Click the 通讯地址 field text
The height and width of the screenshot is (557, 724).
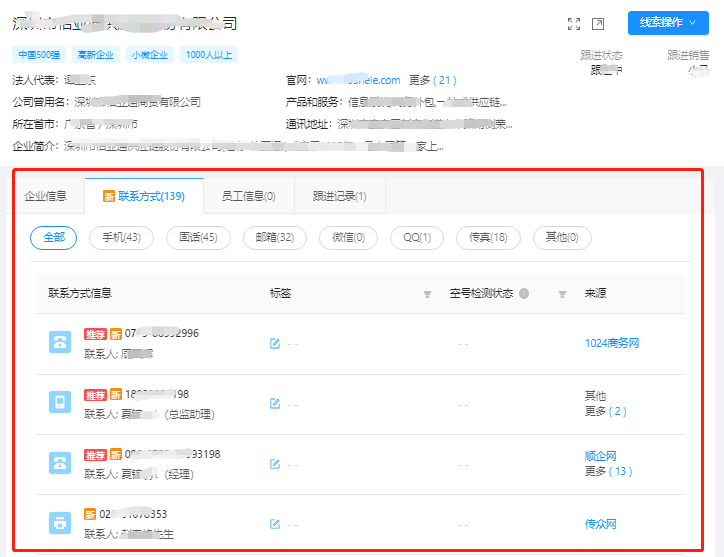[425, 124]
